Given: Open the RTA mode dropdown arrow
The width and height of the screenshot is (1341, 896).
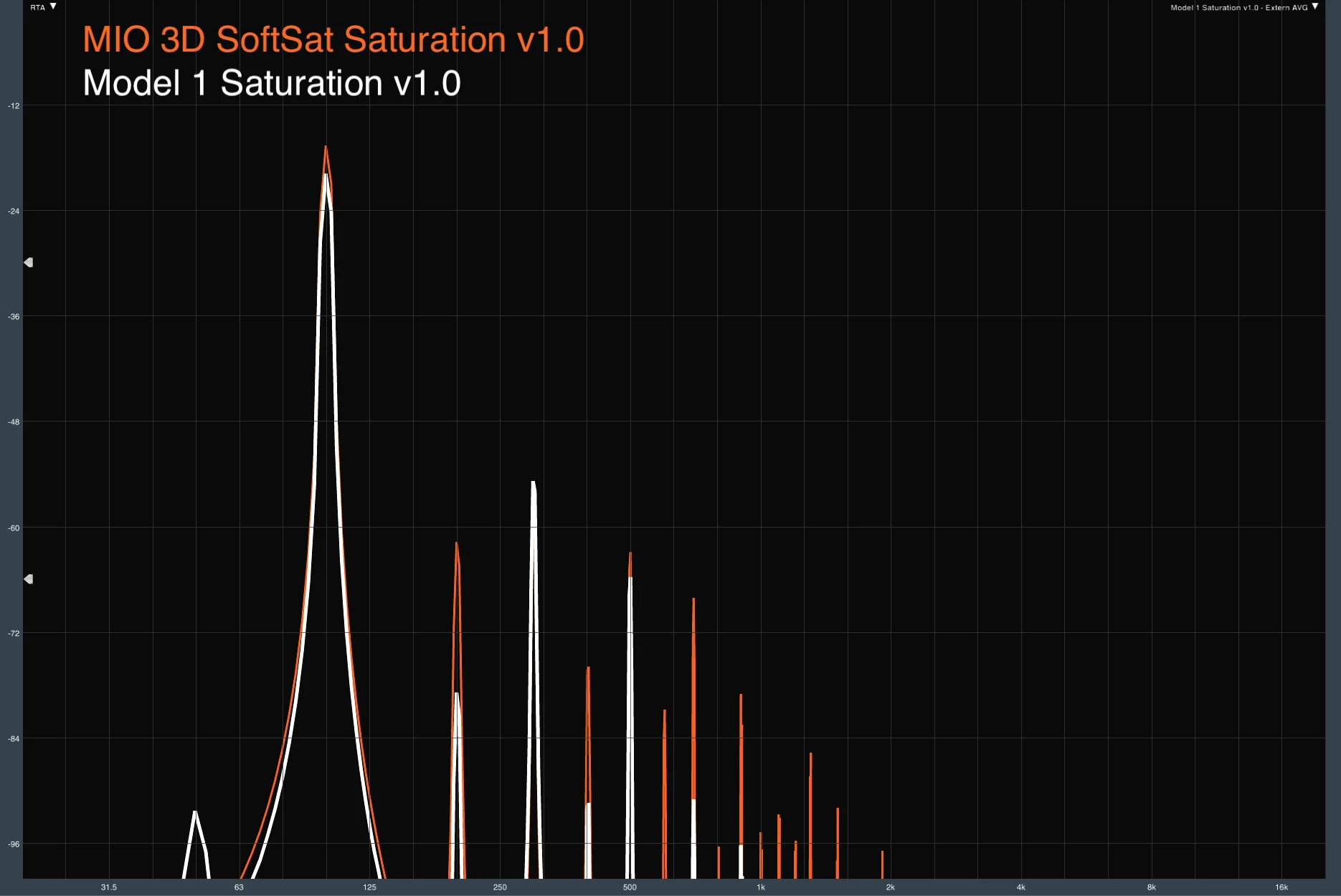Looking at the screenshot, I should click(x=53, y=6).
